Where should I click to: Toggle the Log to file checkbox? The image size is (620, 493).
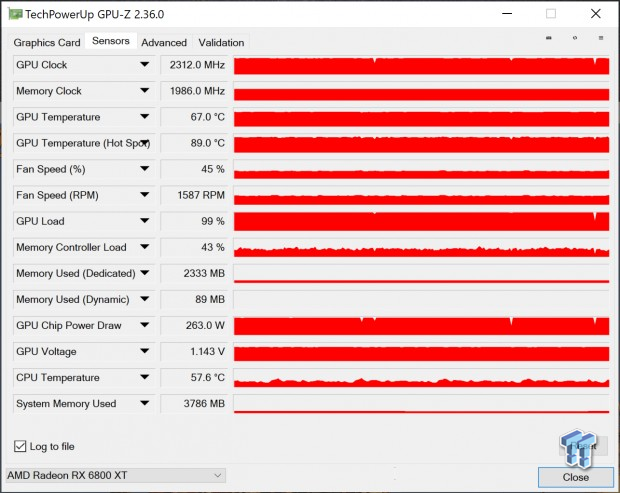coord(20,446)
